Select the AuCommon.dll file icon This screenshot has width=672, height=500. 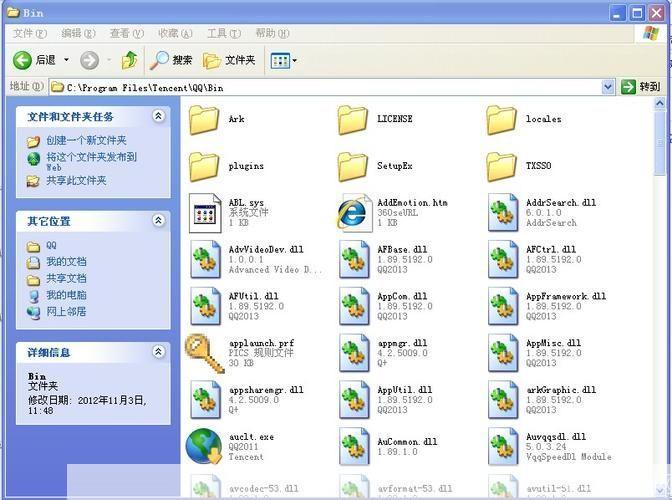tap(354, 446)
